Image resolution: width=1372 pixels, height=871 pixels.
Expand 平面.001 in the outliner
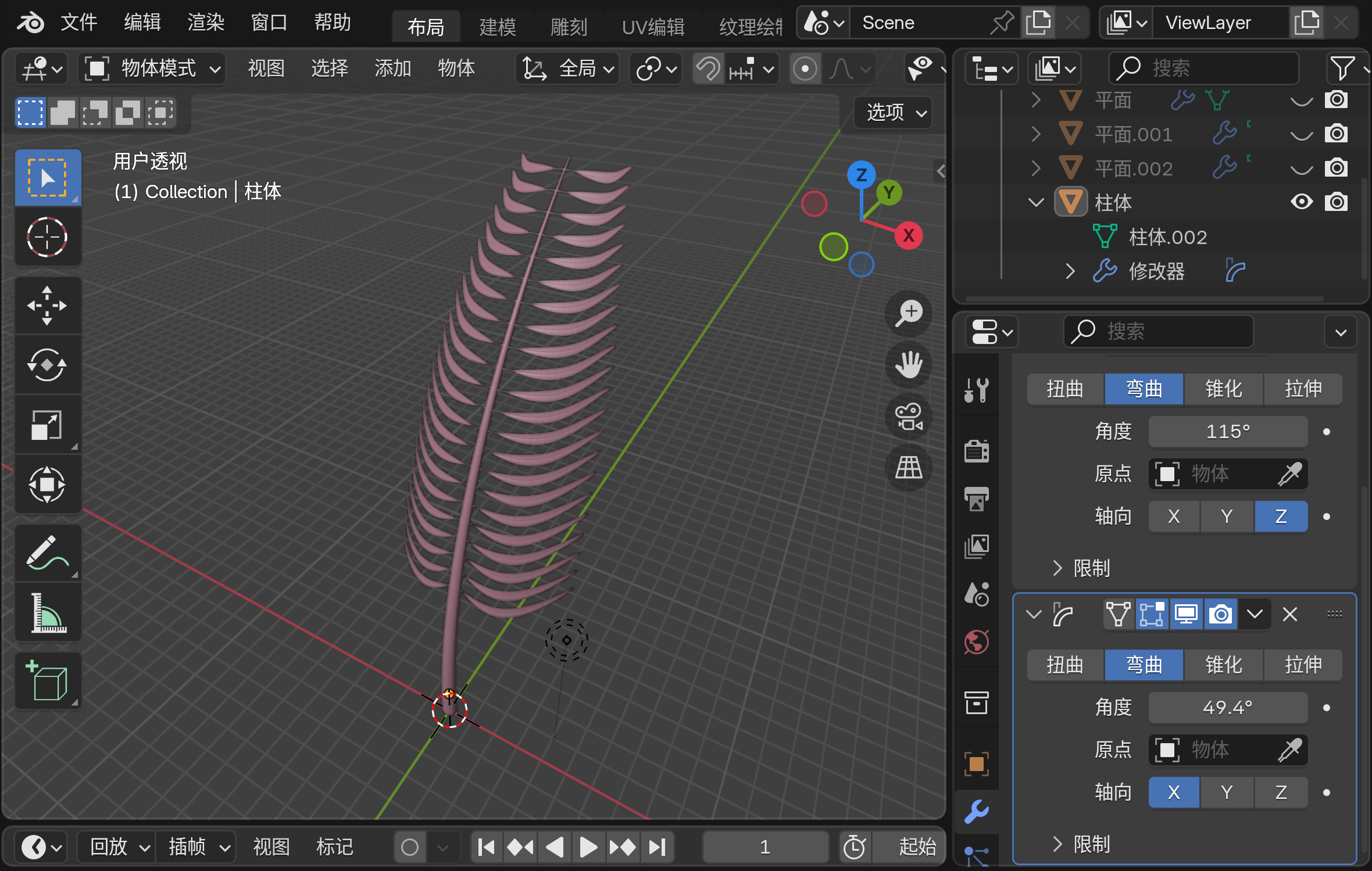tap(1035, 134)
